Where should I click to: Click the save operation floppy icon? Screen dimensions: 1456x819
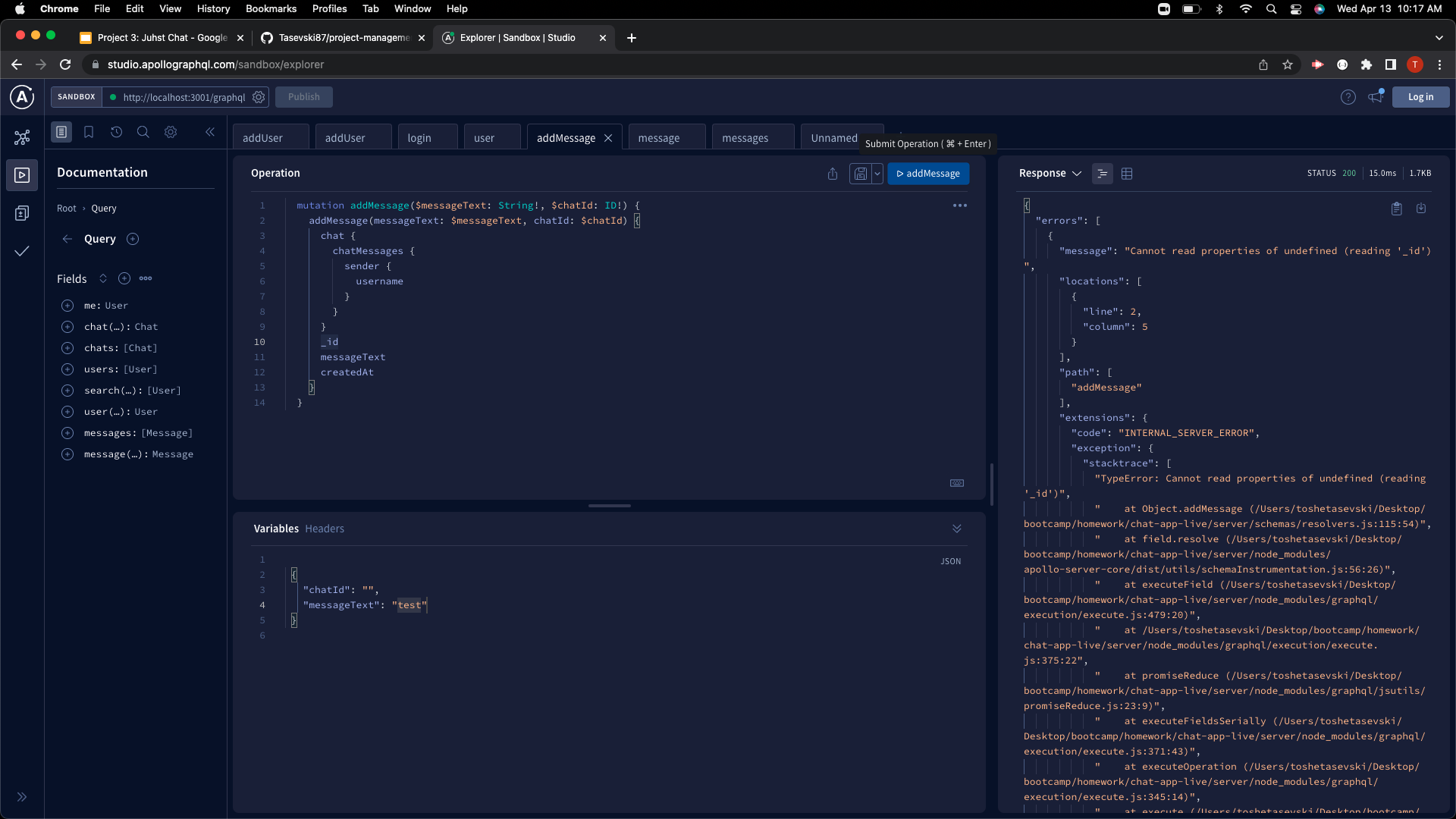[x=861, y=174]
